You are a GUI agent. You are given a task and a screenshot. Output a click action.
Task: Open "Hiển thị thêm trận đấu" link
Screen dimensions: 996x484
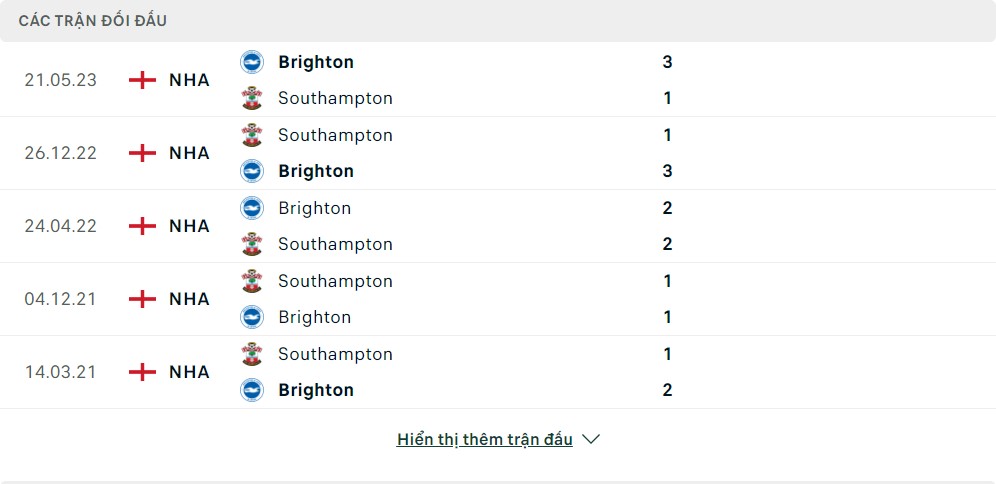[x=485, y=439]
